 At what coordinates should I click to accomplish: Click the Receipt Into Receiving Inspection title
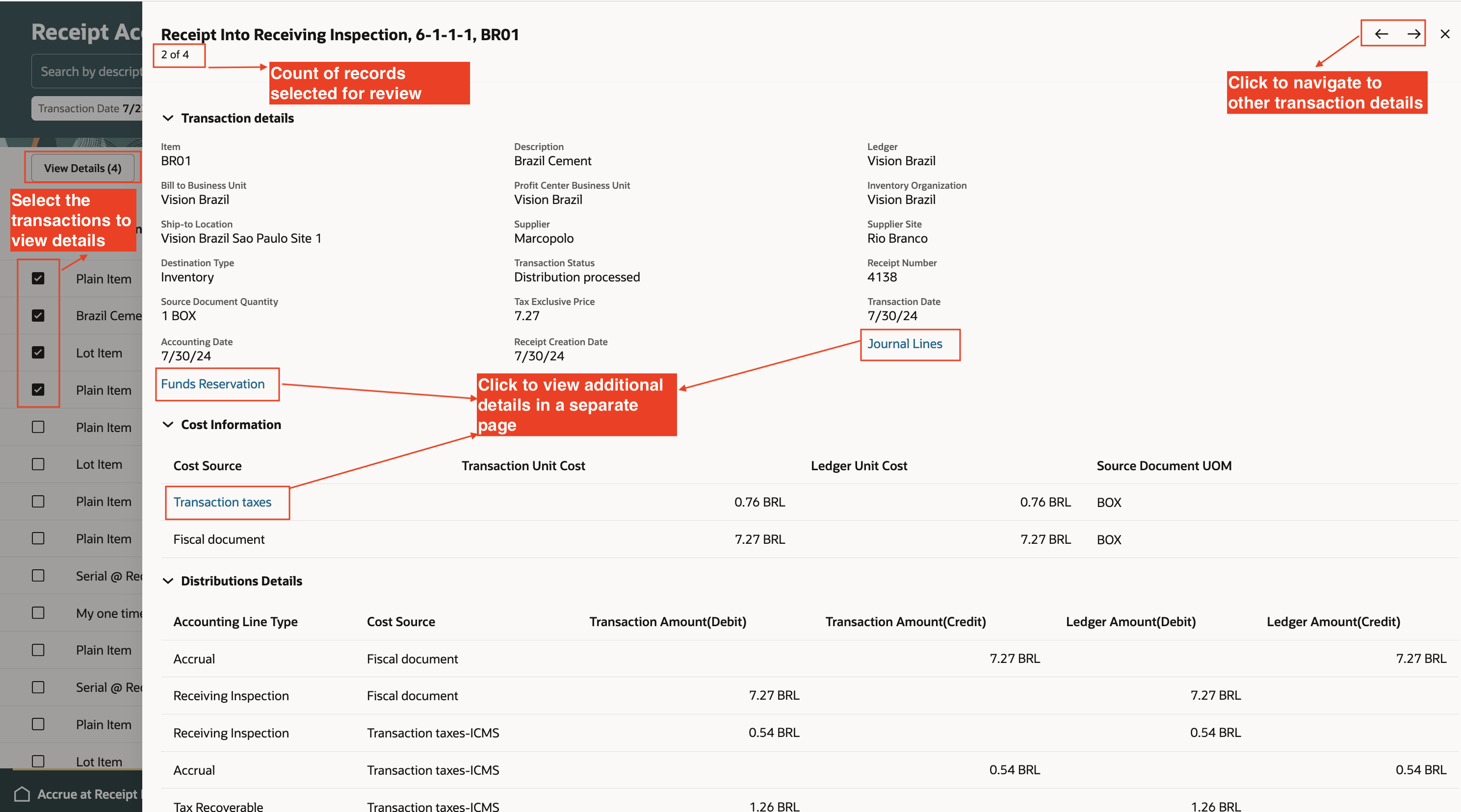[x=339, y=35]
